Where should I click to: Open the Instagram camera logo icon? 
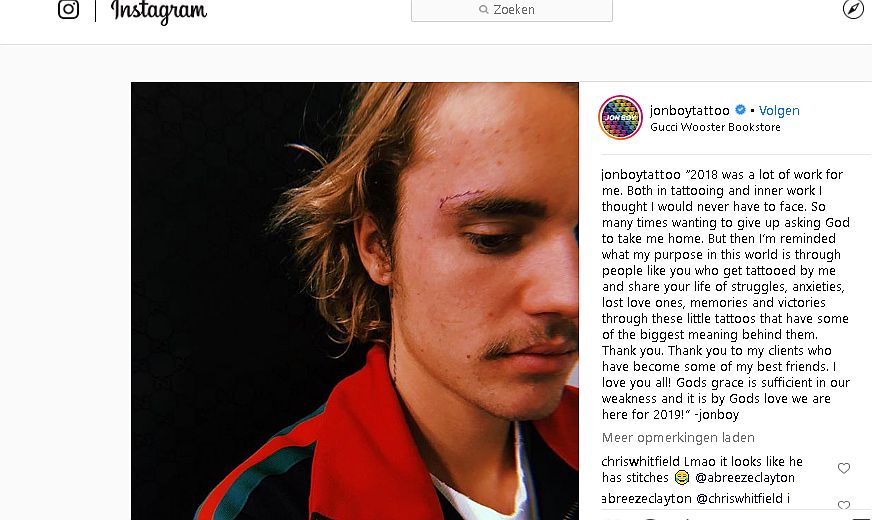pos(68,9)
